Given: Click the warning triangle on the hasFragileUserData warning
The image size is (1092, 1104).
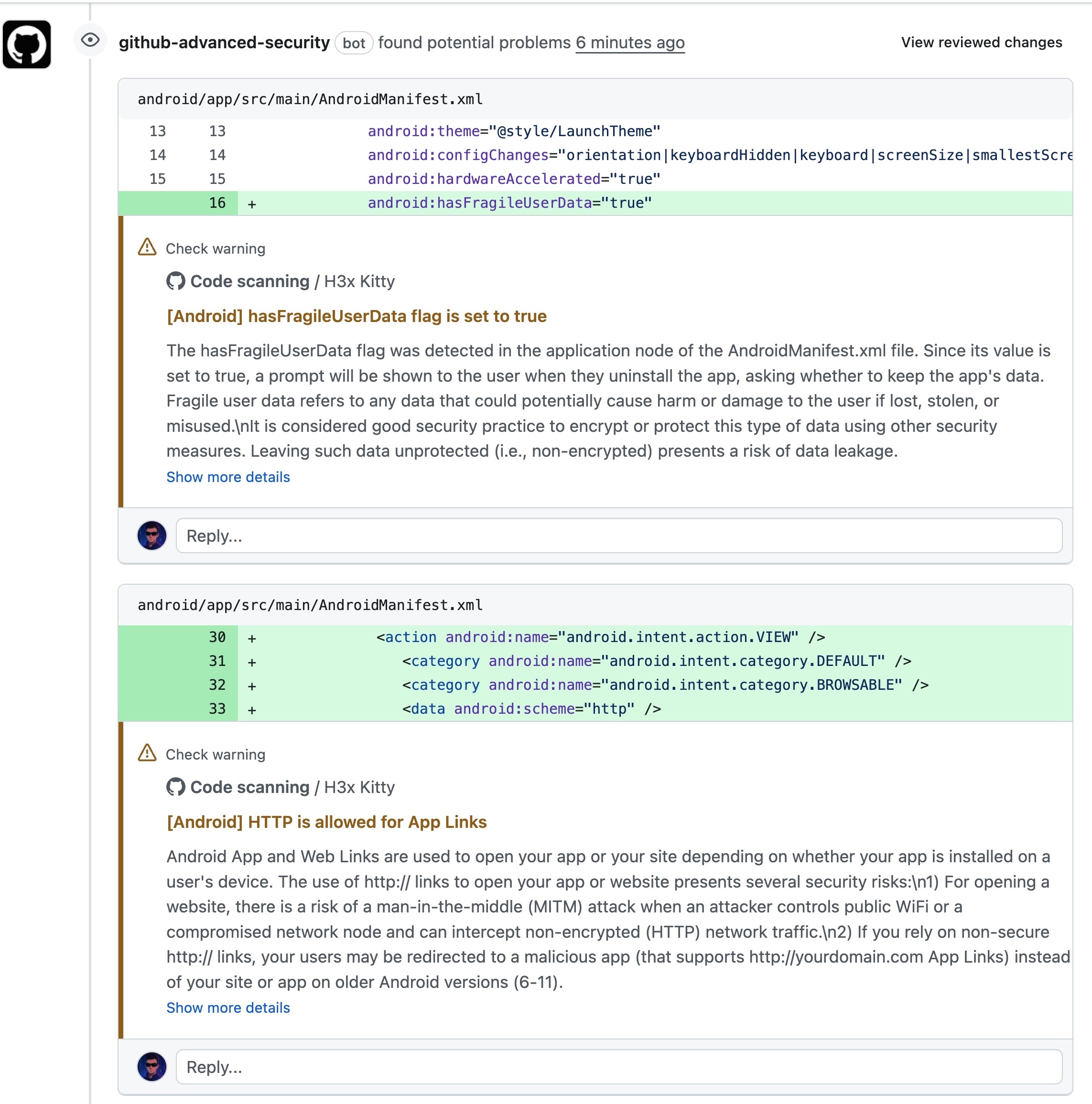Looking at the screenshot, I should (147, 247).
